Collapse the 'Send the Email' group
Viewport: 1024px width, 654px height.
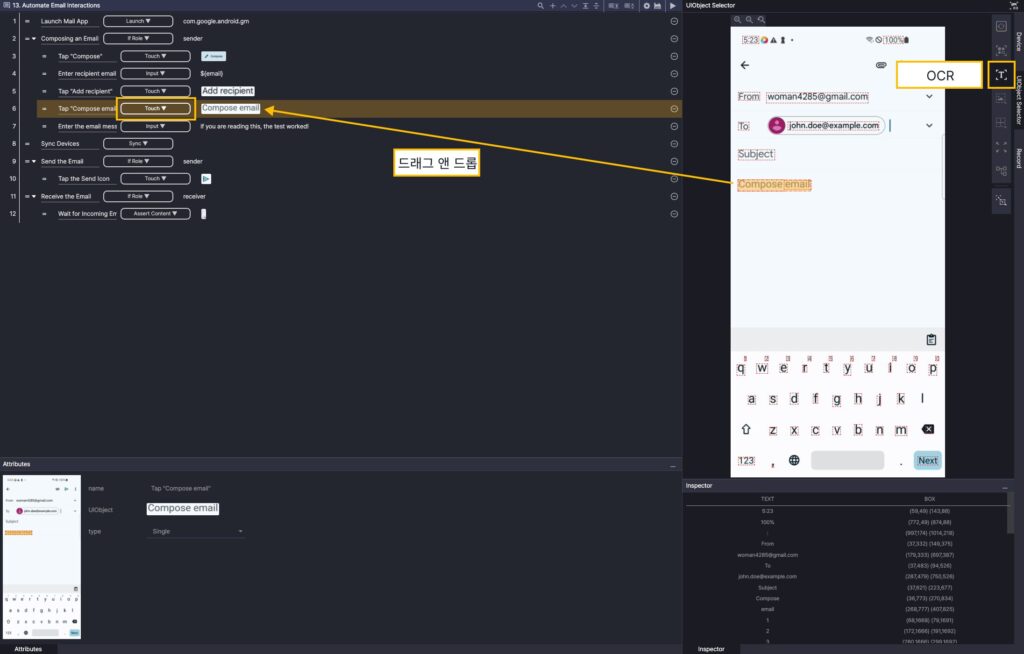(34, 161)
